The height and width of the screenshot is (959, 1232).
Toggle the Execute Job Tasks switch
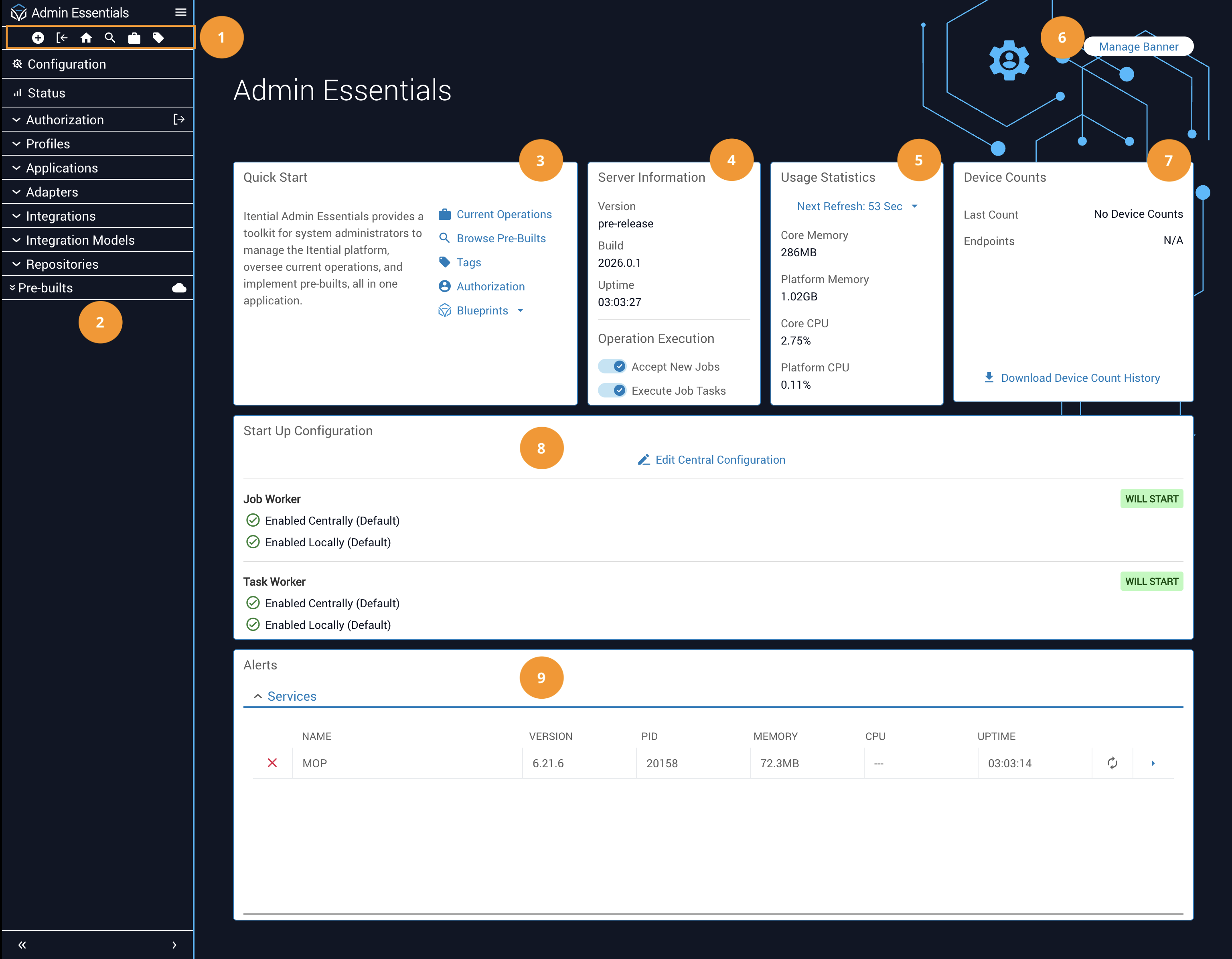612,390
